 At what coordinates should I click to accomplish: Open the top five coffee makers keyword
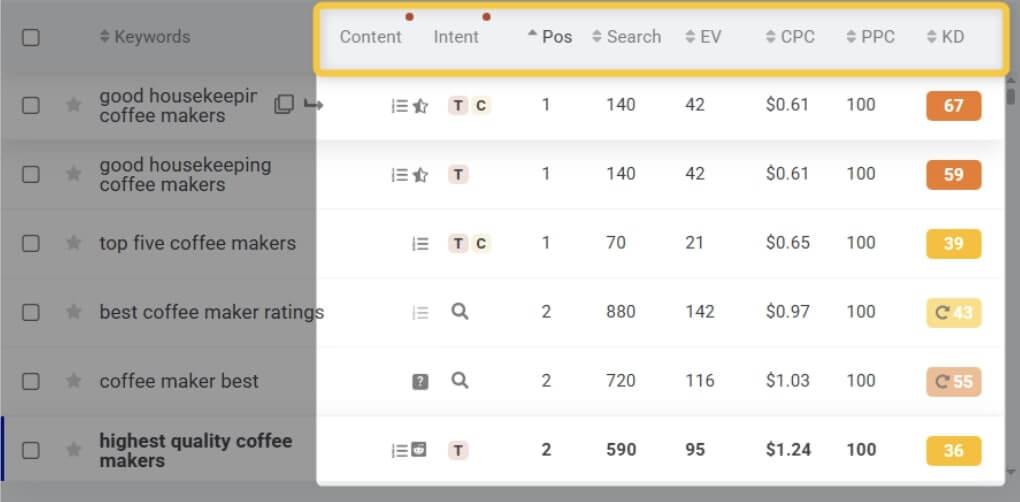pos(198,243)
